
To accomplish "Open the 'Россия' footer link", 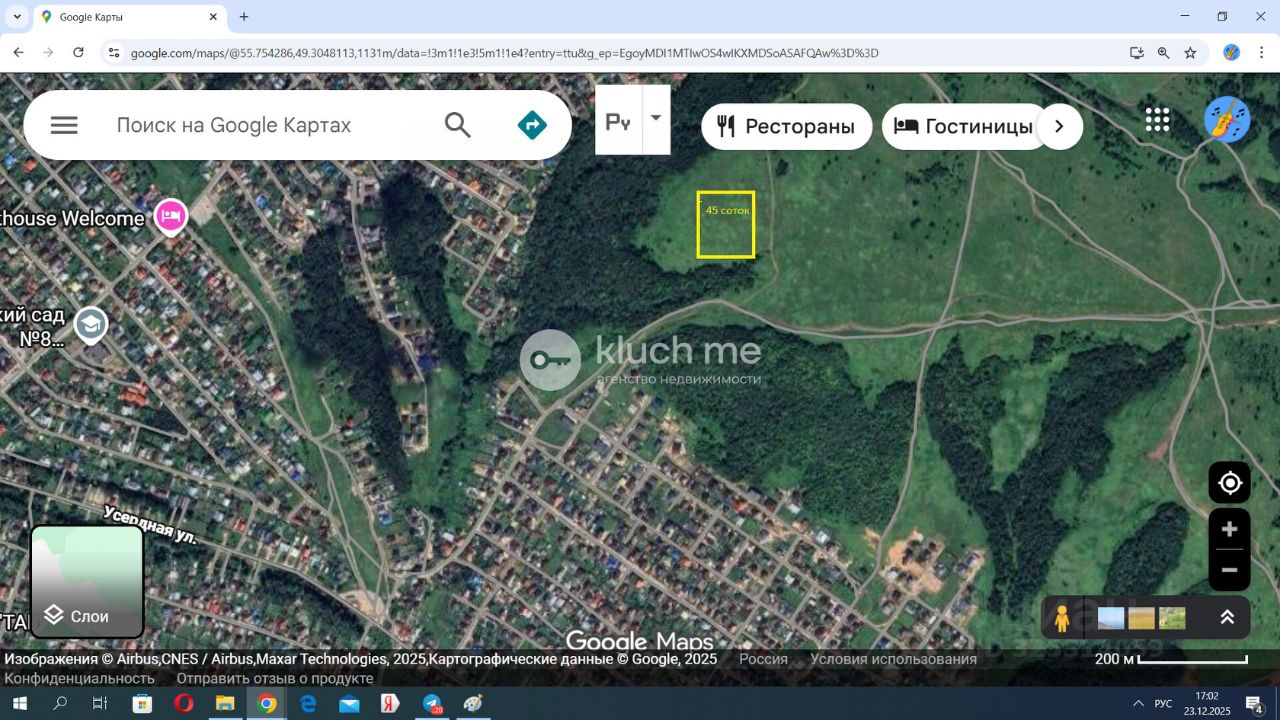I will coord(763,659).
